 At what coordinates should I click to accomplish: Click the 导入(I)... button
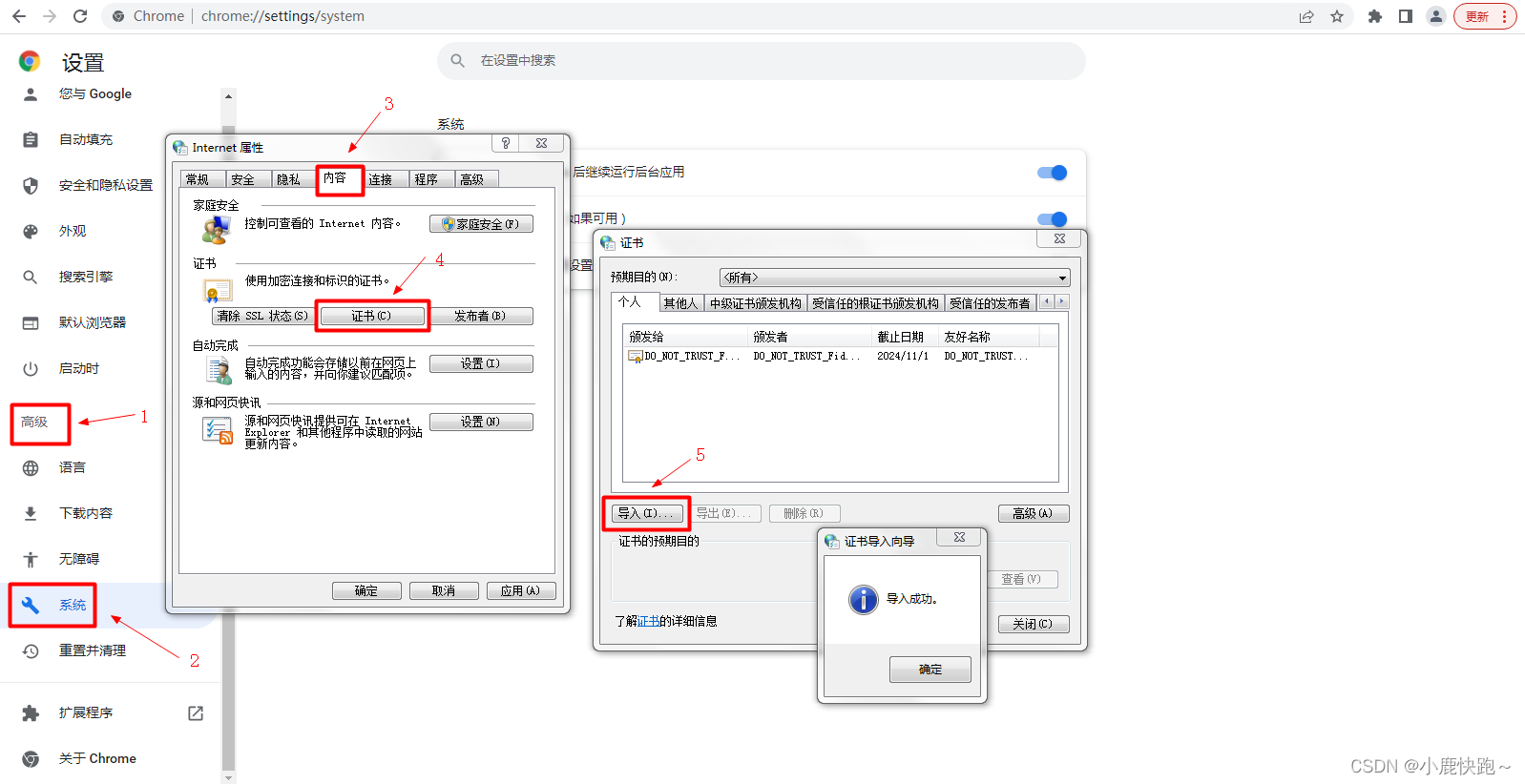click(x=646, y=513)
